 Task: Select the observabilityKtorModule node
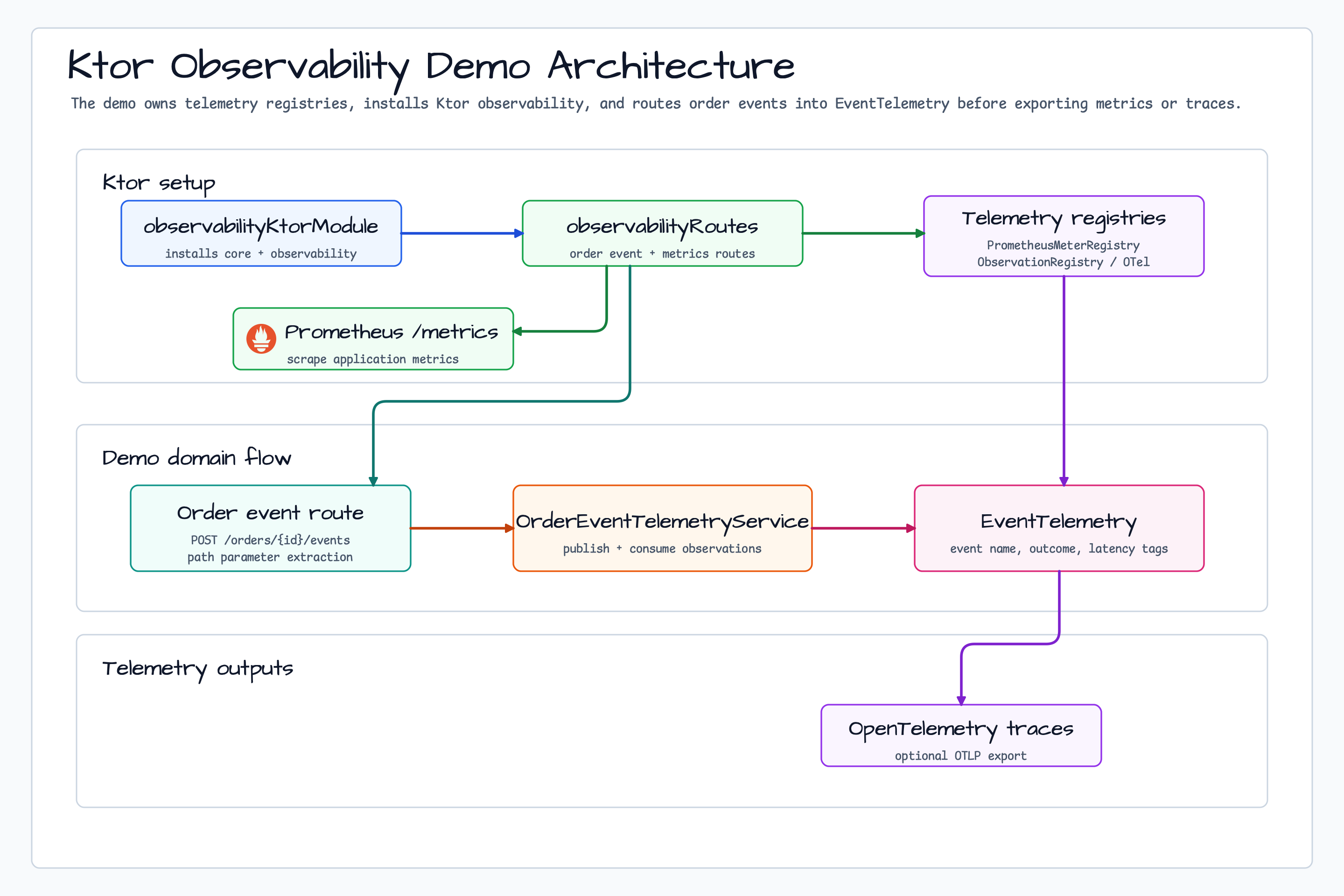tap(261, 233)
